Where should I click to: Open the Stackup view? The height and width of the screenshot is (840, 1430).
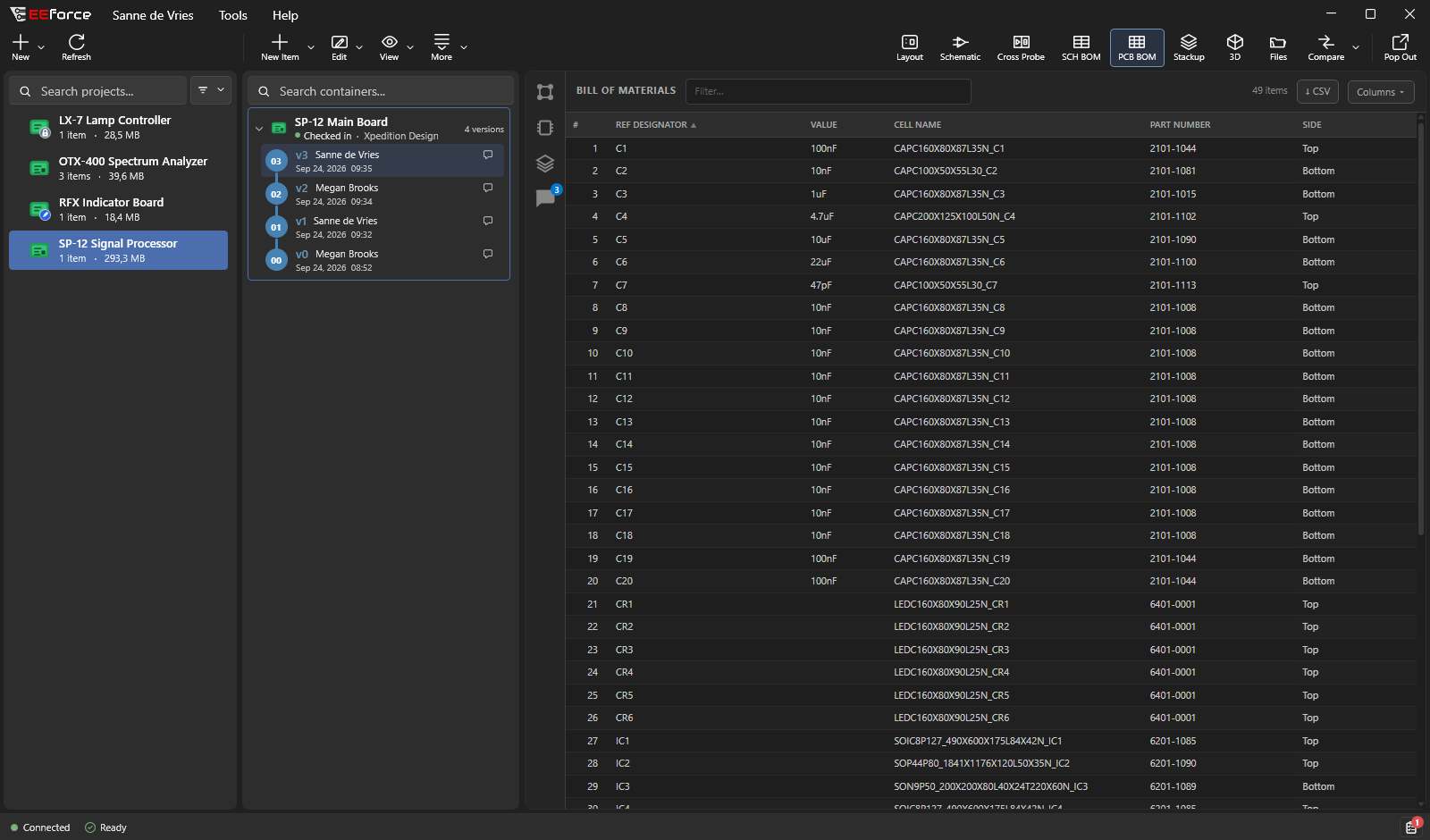click(1189, 47)
